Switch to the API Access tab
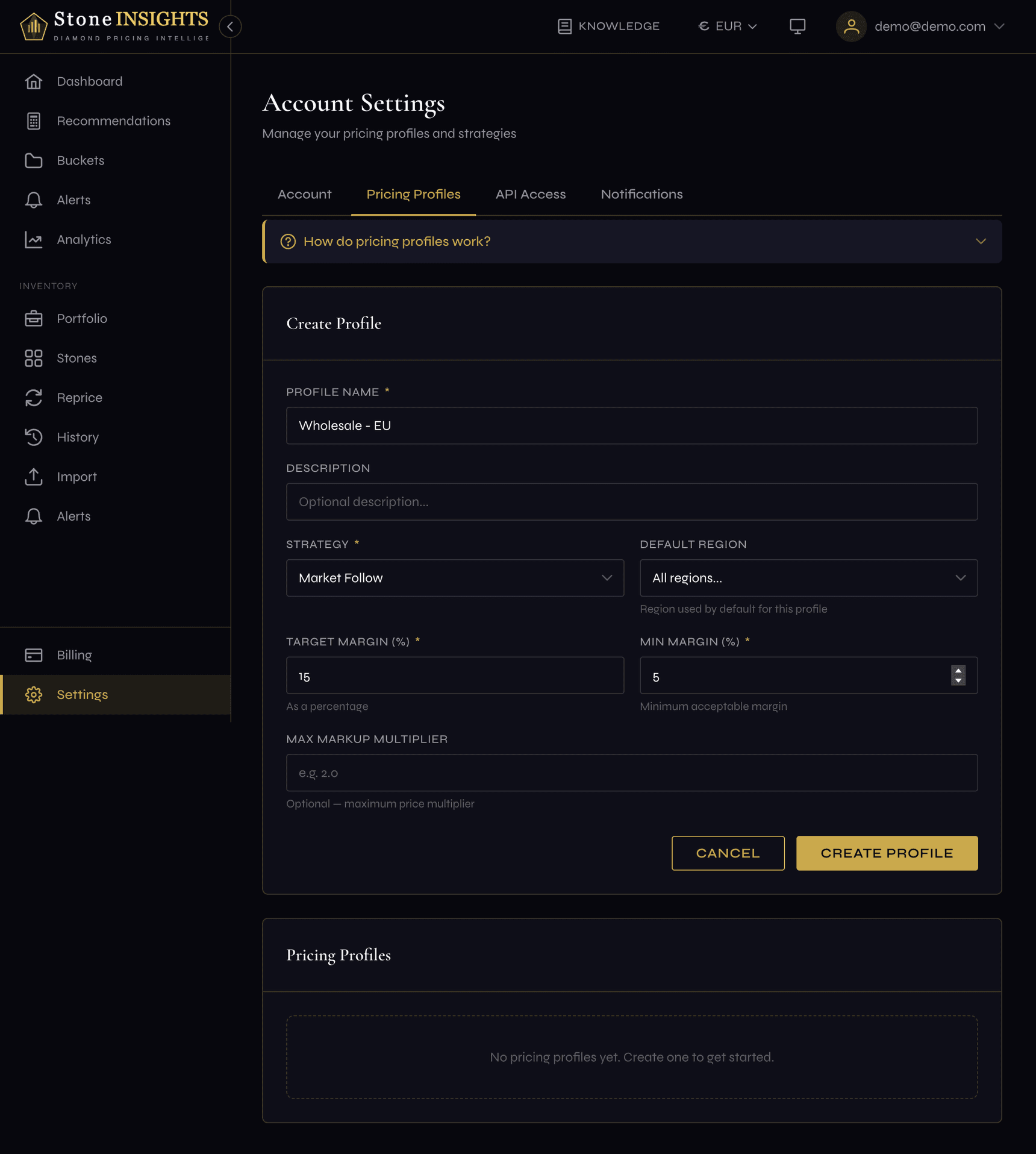Image resolution: width=1036 pixels, height=1154 pixels. (x=530, y=194)
